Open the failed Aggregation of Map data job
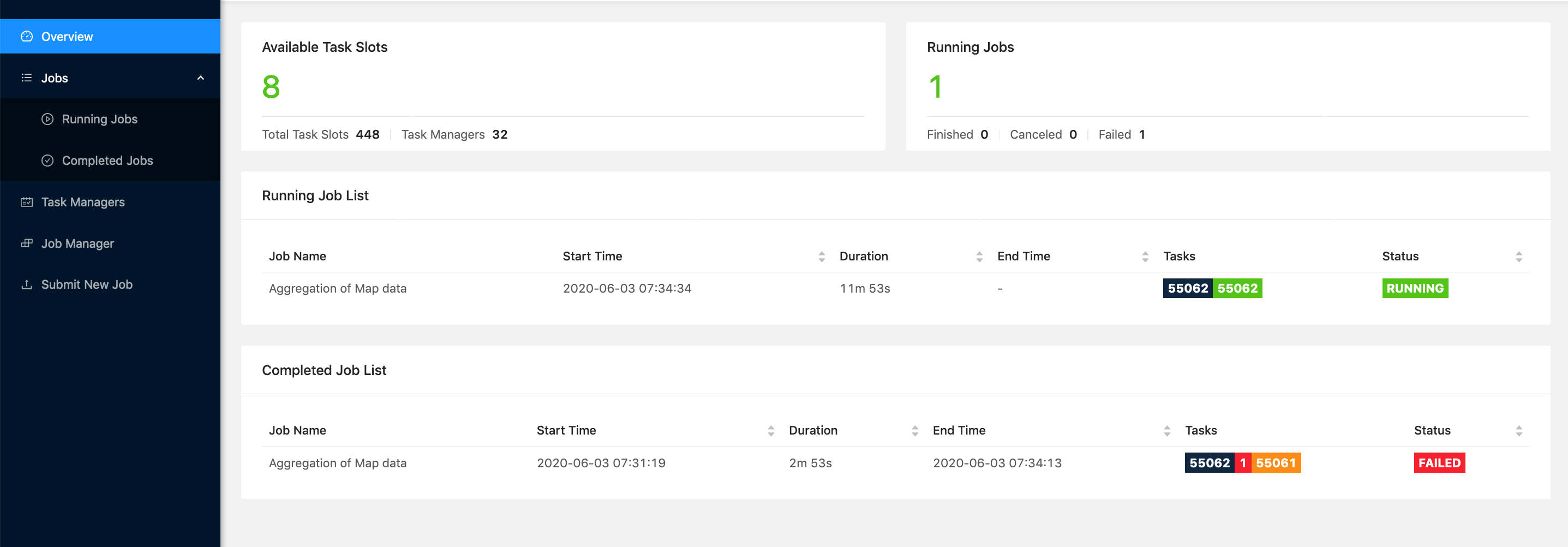This screenshot has height=547, width=1568. point(337,463)
